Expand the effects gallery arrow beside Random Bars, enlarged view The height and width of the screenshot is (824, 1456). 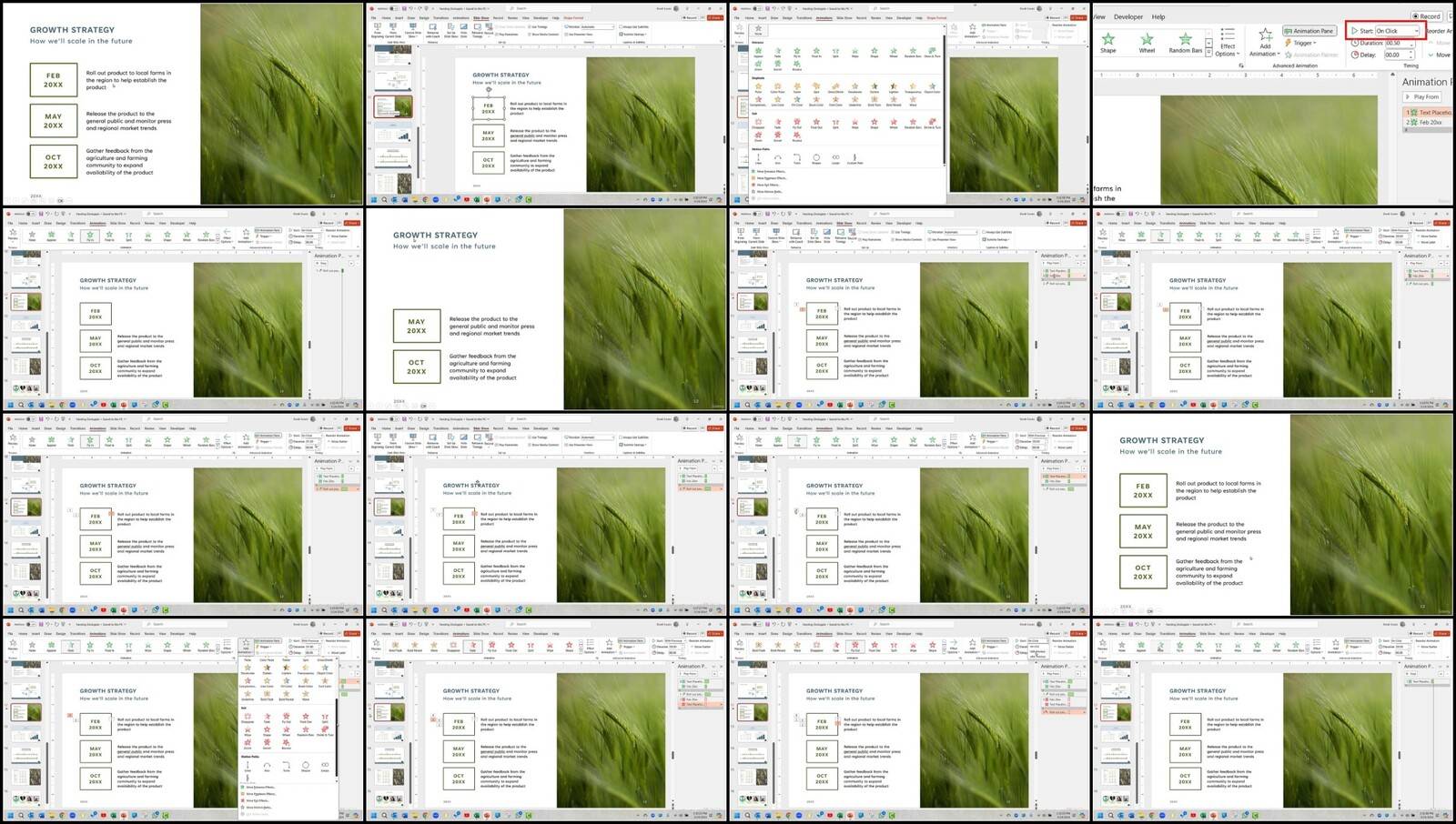(1208, 53)
